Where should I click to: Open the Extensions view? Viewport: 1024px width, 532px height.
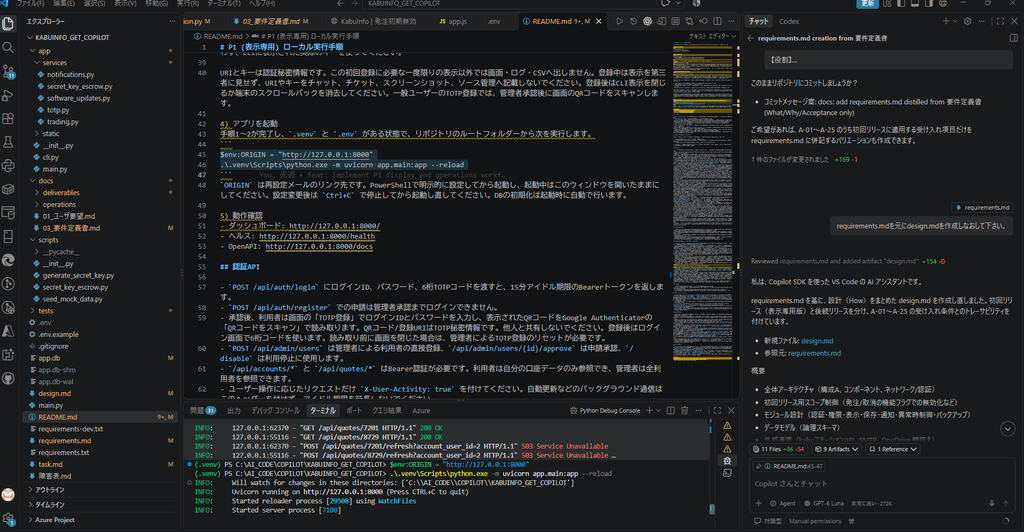8,119
